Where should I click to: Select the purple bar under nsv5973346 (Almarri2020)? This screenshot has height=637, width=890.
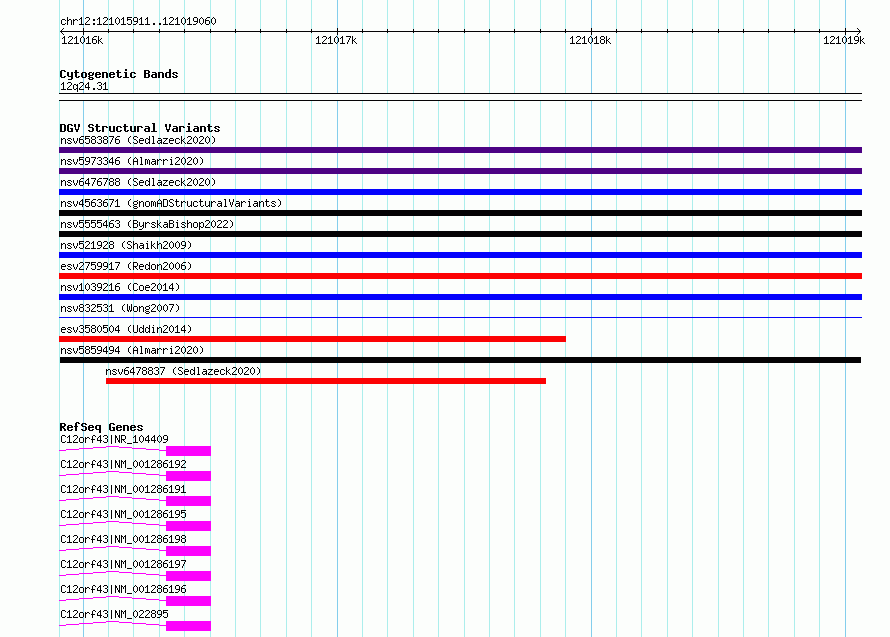(460, 171)
